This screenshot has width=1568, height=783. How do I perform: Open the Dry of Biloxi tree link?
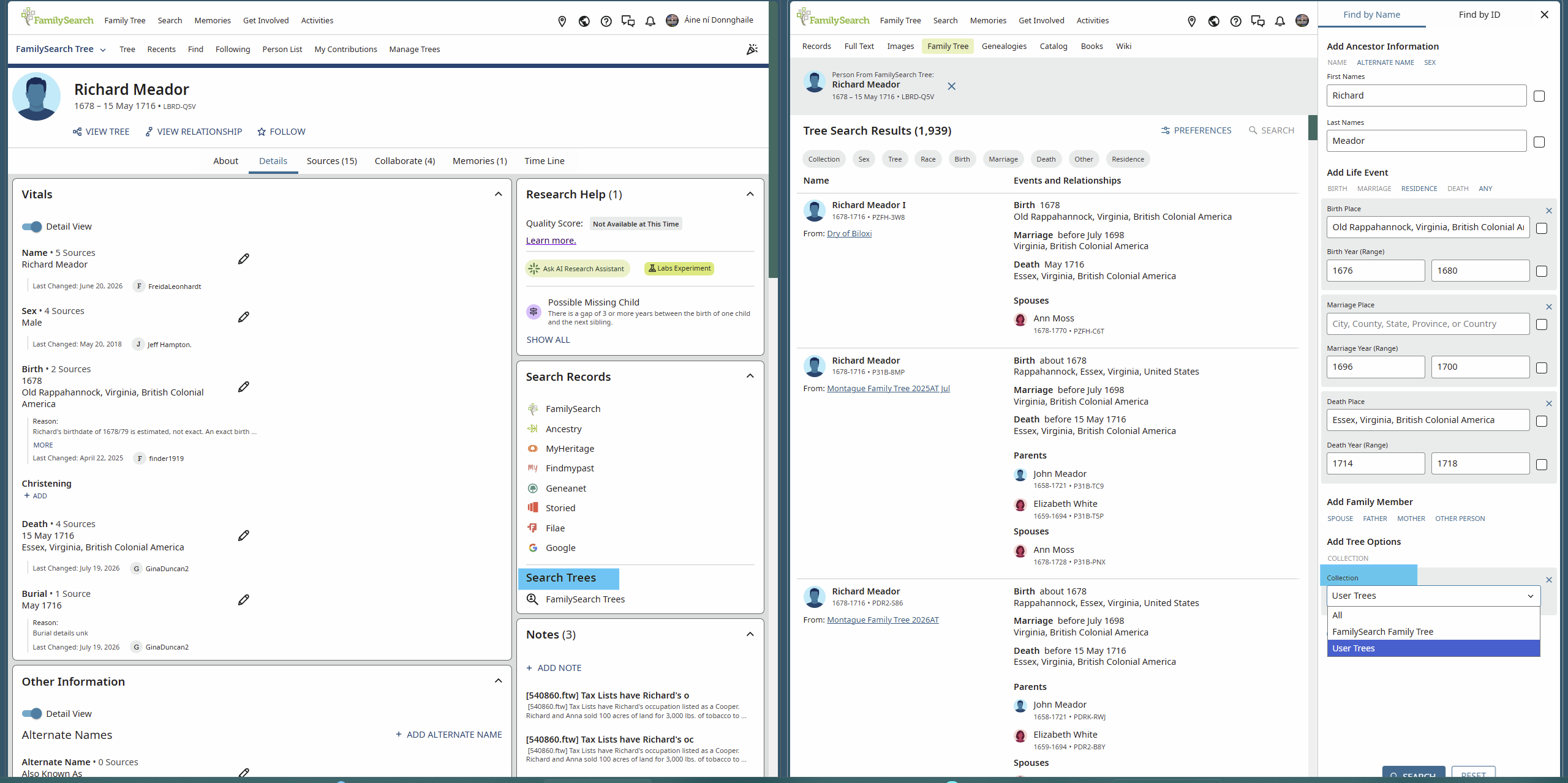coord(849,234)
